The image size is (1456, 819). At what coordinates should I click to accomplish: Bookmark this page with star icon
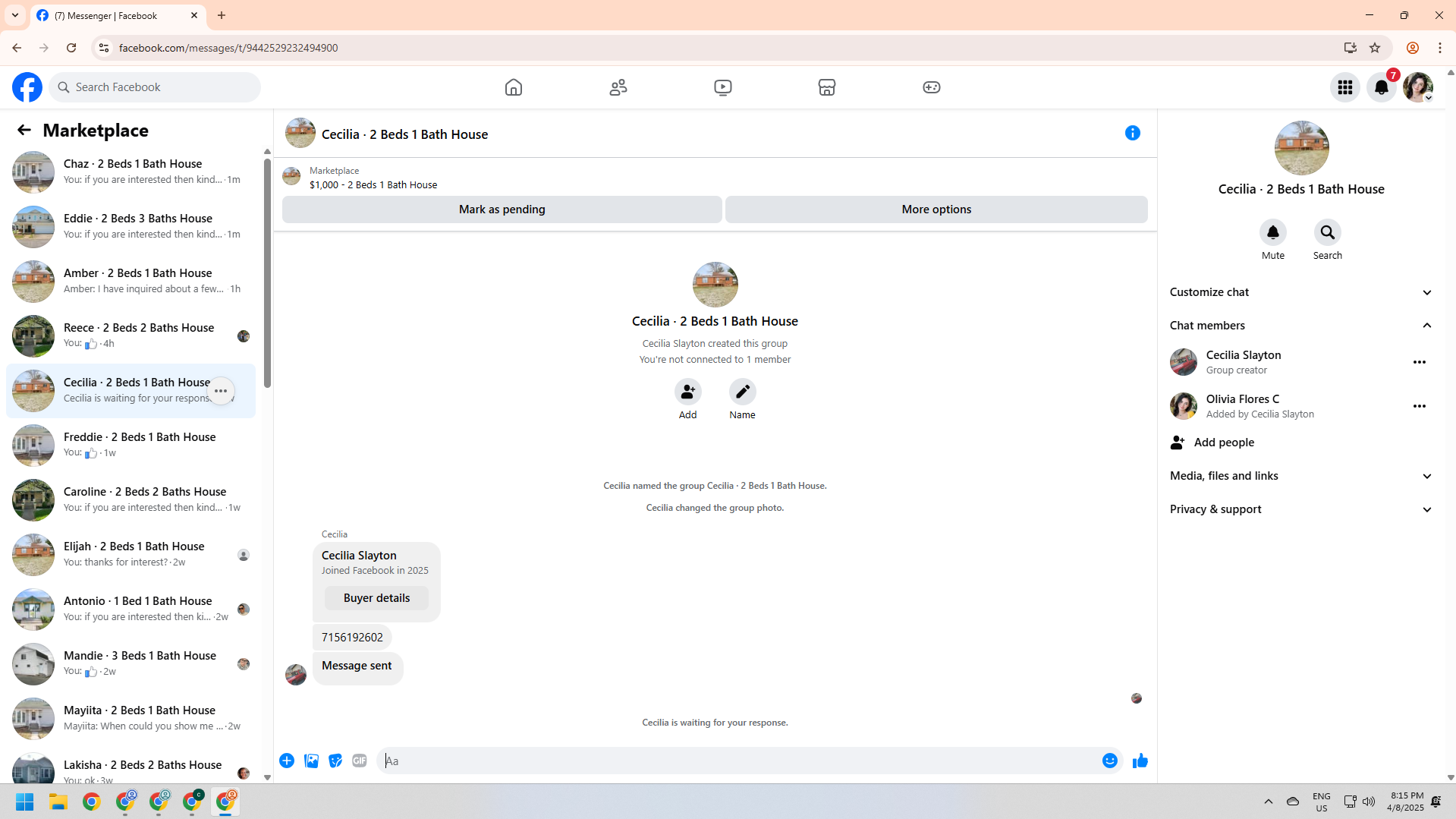pos(1374,48)
